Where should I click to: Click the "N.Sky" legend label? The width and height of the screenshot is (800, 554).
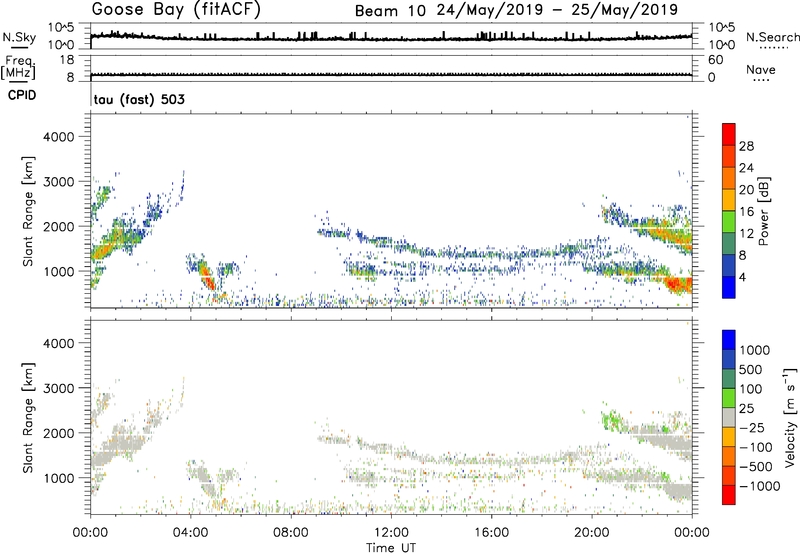click(19, 37)
